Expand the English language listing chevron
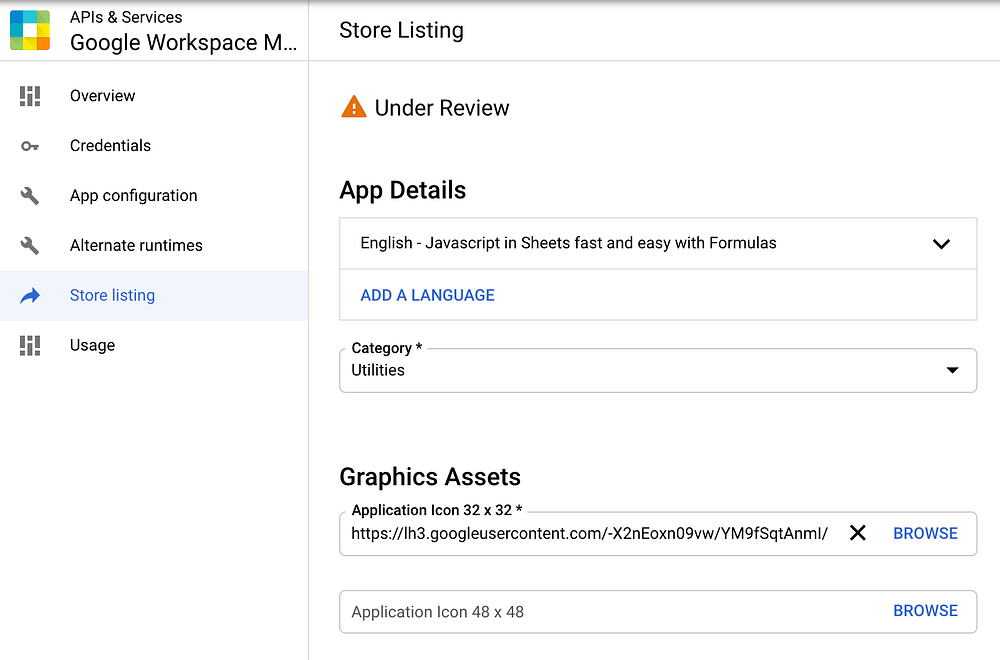This screenshot has width=1000, height=660. (941, 243)
